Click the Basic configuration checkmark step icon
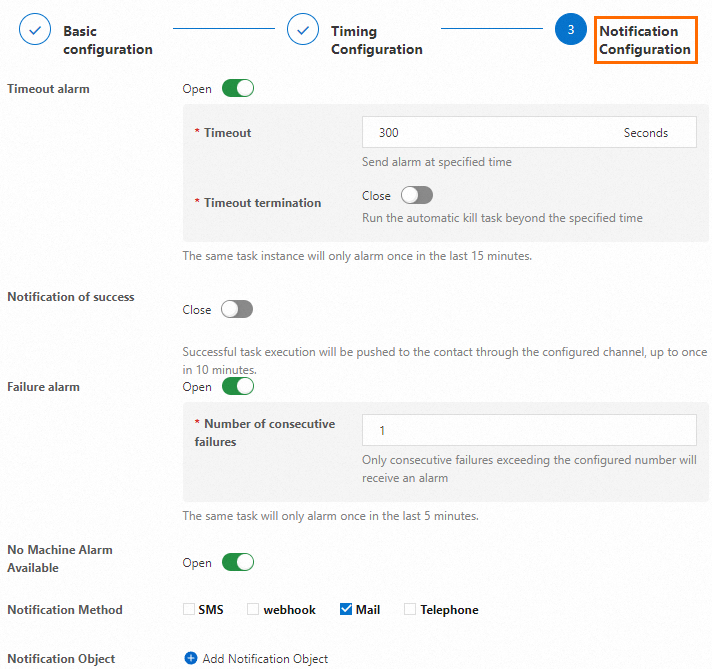Image resolution: width=712 pixels, height=669 pixels. 35,30
